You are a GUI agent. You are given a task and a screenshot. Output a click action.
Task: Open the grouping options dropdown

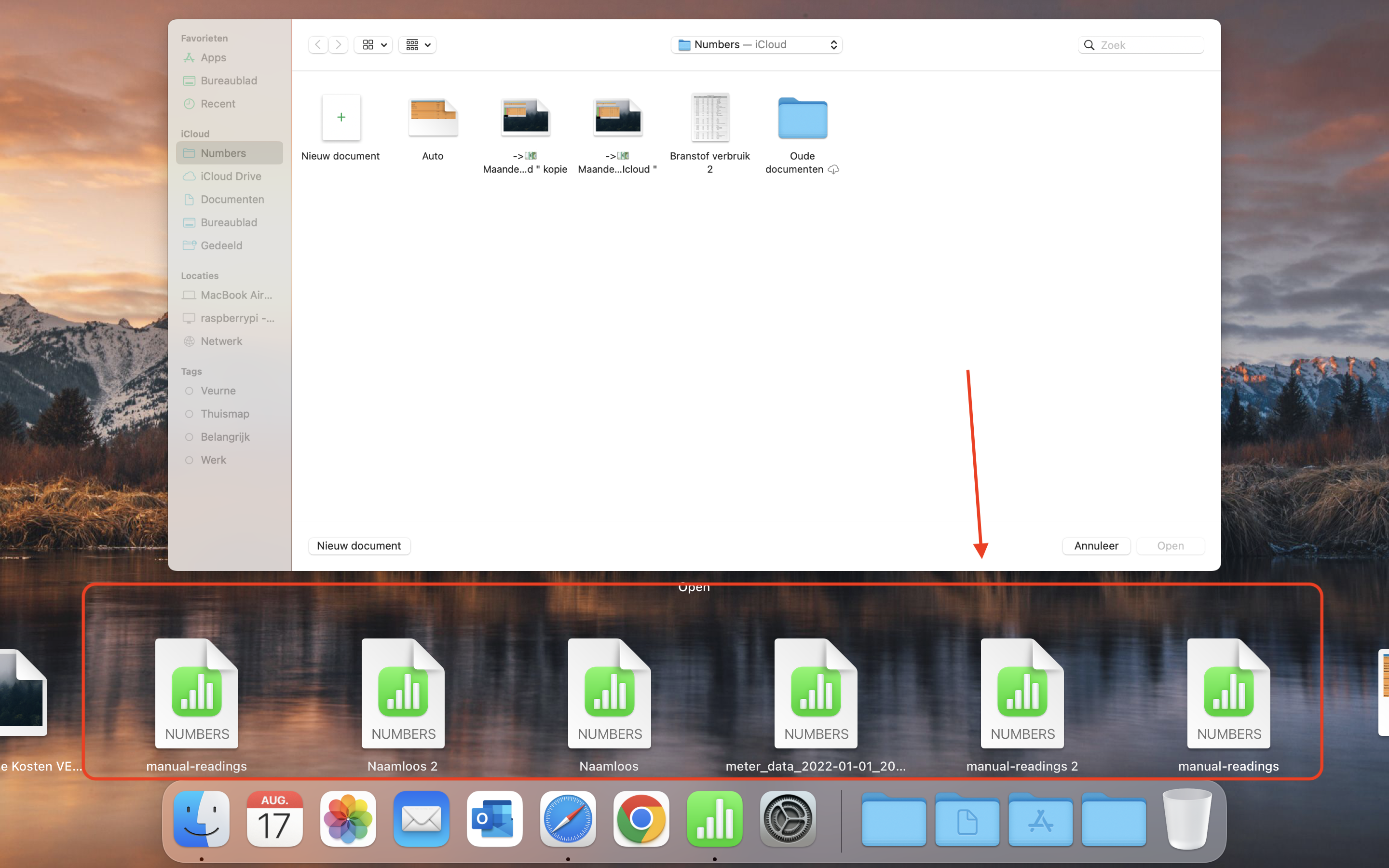(x=417, y=45)
